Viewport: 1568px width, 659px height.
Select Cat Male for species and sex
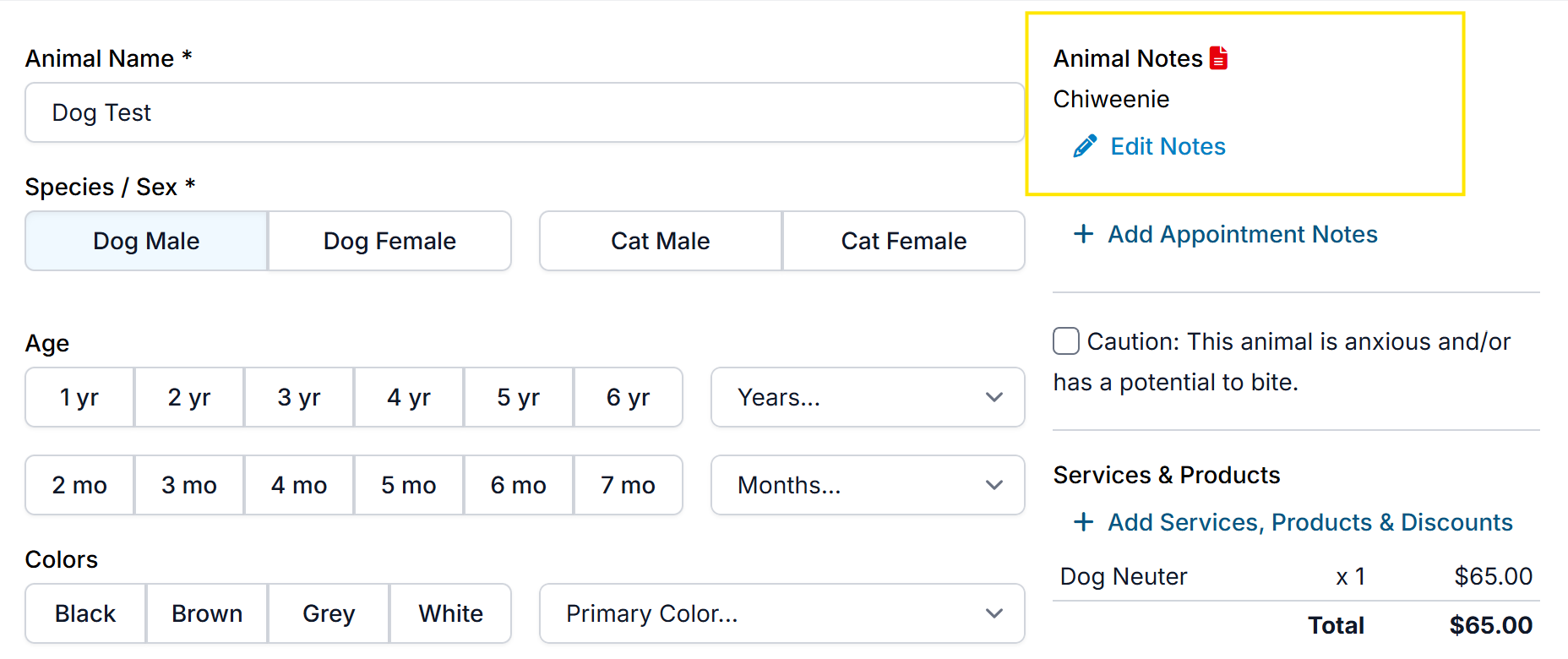pyautogui.click(x=660, y=241)
